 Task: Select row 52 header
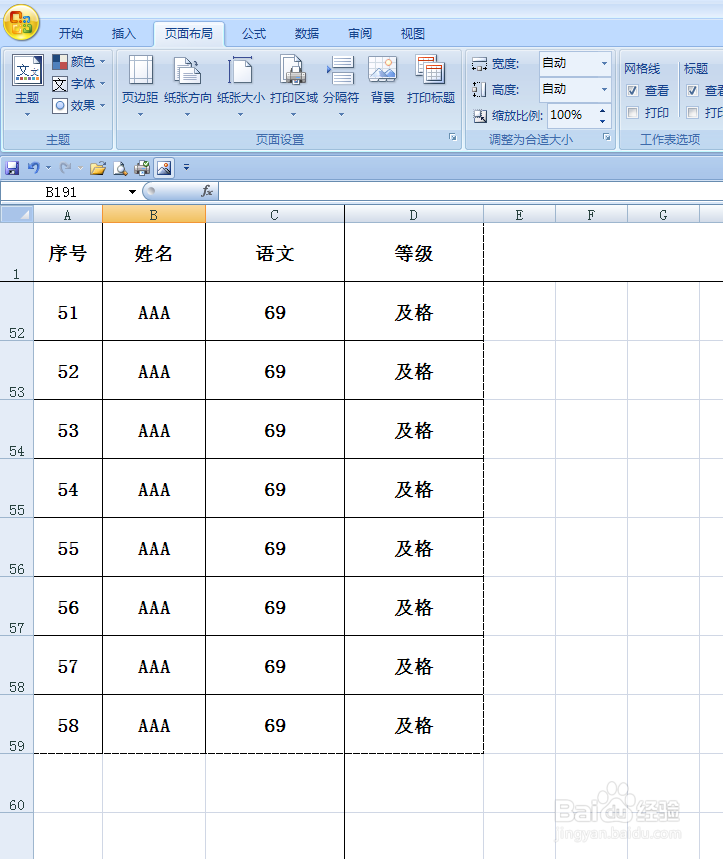[17, 312]
